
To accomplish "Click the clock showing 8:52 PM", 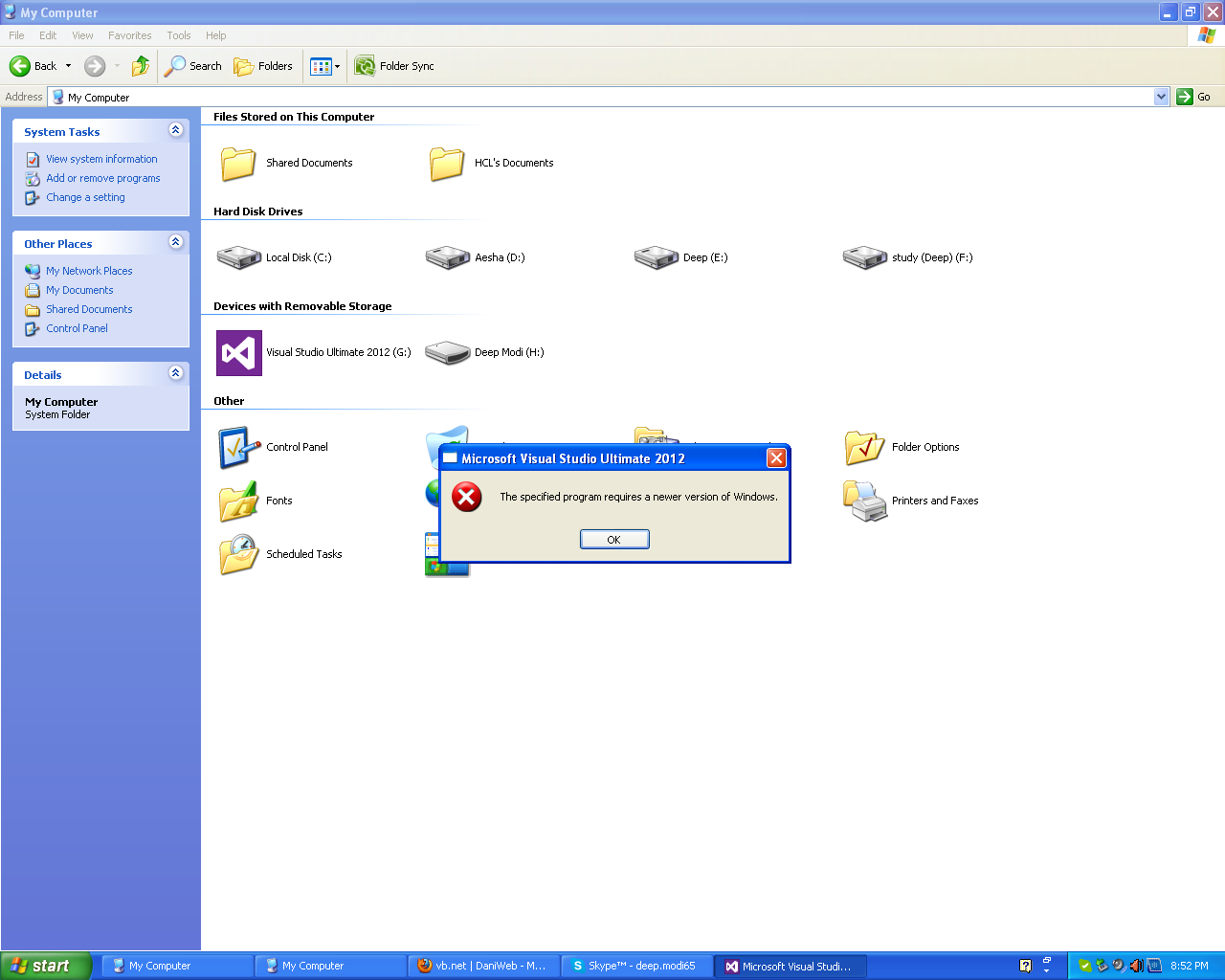I will coord(1190,966).
